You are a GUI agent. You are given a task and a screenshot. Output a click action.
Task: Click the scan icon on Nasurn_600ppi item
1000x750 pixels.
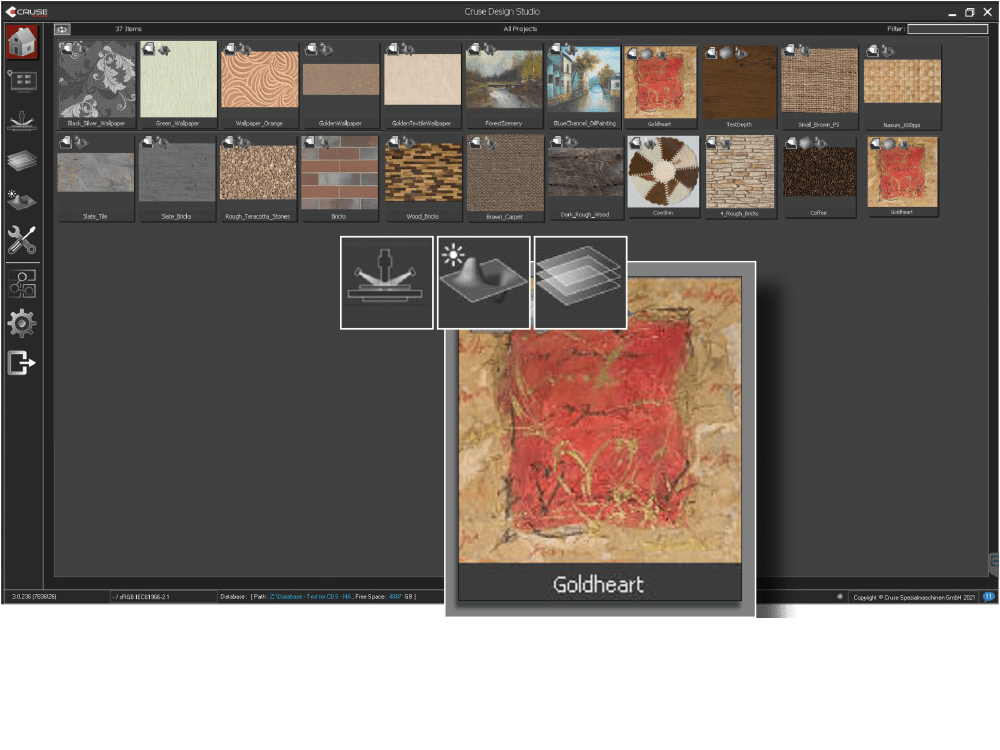[x=873, y=50]
